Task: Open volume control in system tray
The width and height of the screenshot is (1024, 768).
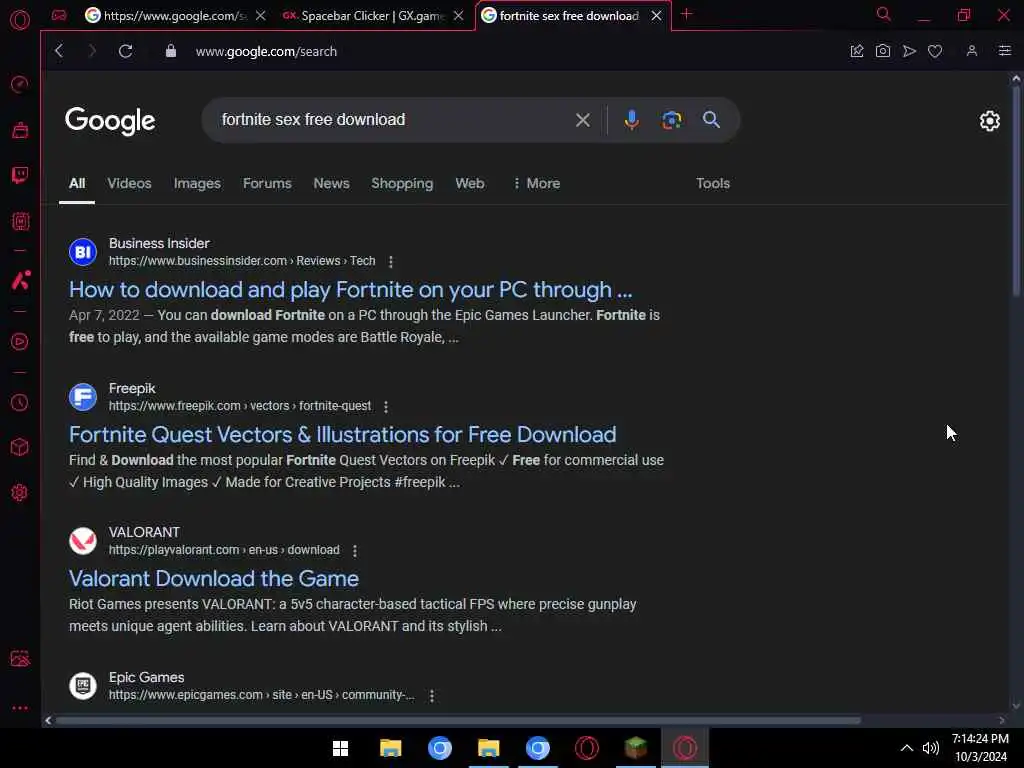Action: coord(931,748)
